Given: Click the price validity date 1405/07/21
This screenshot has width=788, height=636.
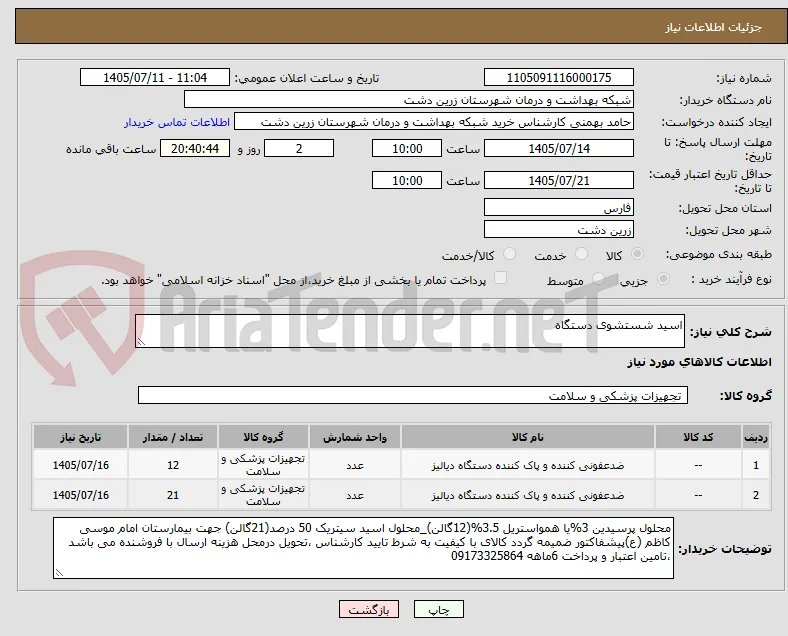Looking at the screenshot, I should tap(559, 180).
